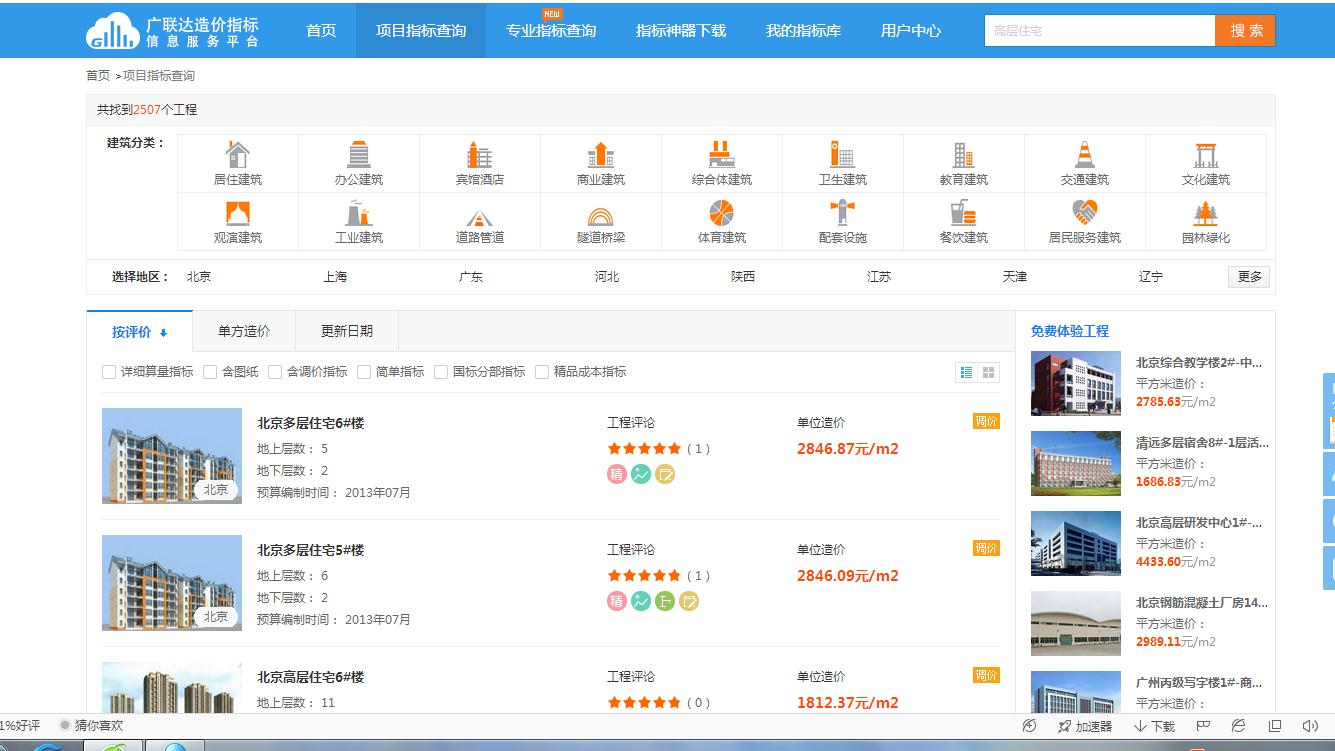Screen dimensions: 1335x751
Task: Switch to grid view layout icon
Action: click(989, 372)
